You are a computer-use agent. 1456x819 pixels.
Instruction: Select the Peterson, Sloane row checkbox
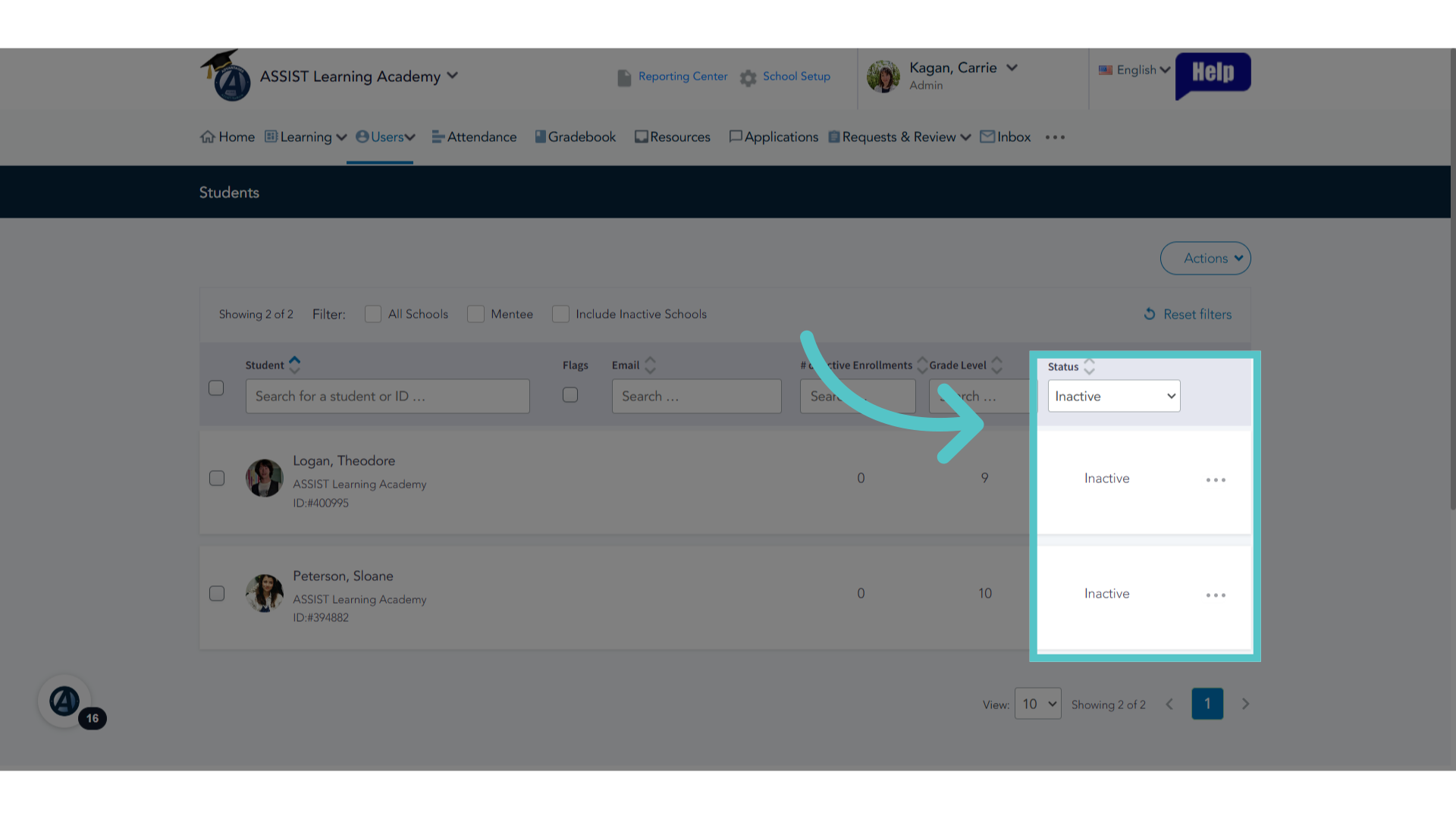coord(217,594)
